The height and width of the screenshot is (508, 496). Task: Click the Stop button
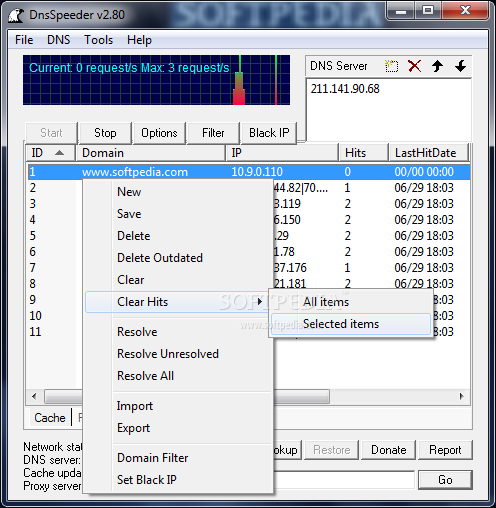pyautogui.click(x=105, y=133)
